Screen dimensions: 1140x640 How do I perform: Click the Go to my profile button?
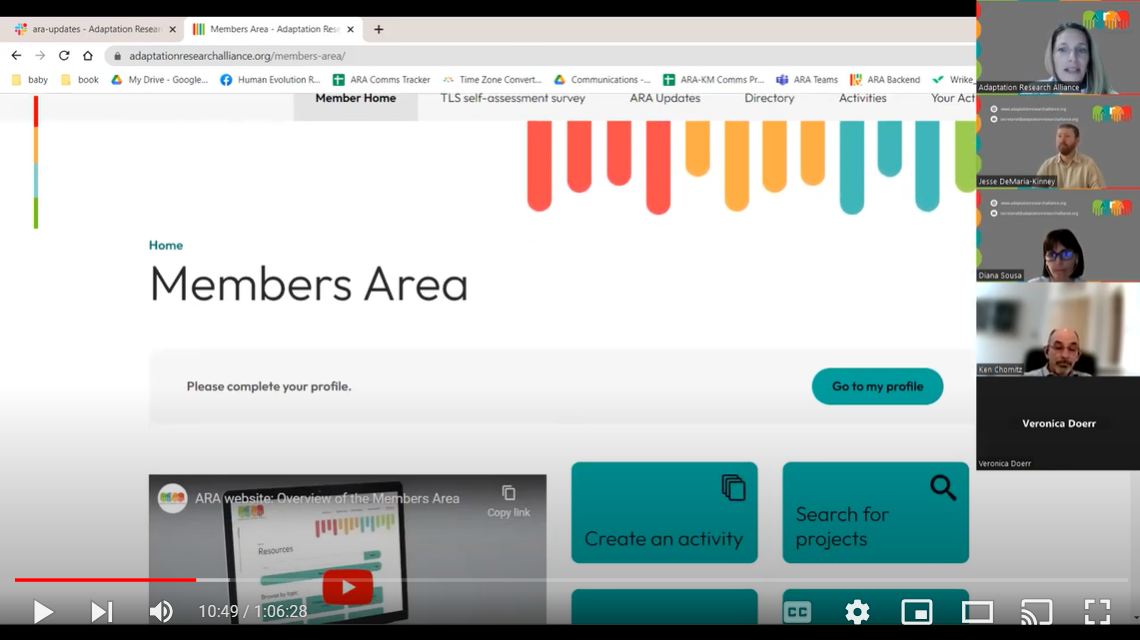coord(877,386)
